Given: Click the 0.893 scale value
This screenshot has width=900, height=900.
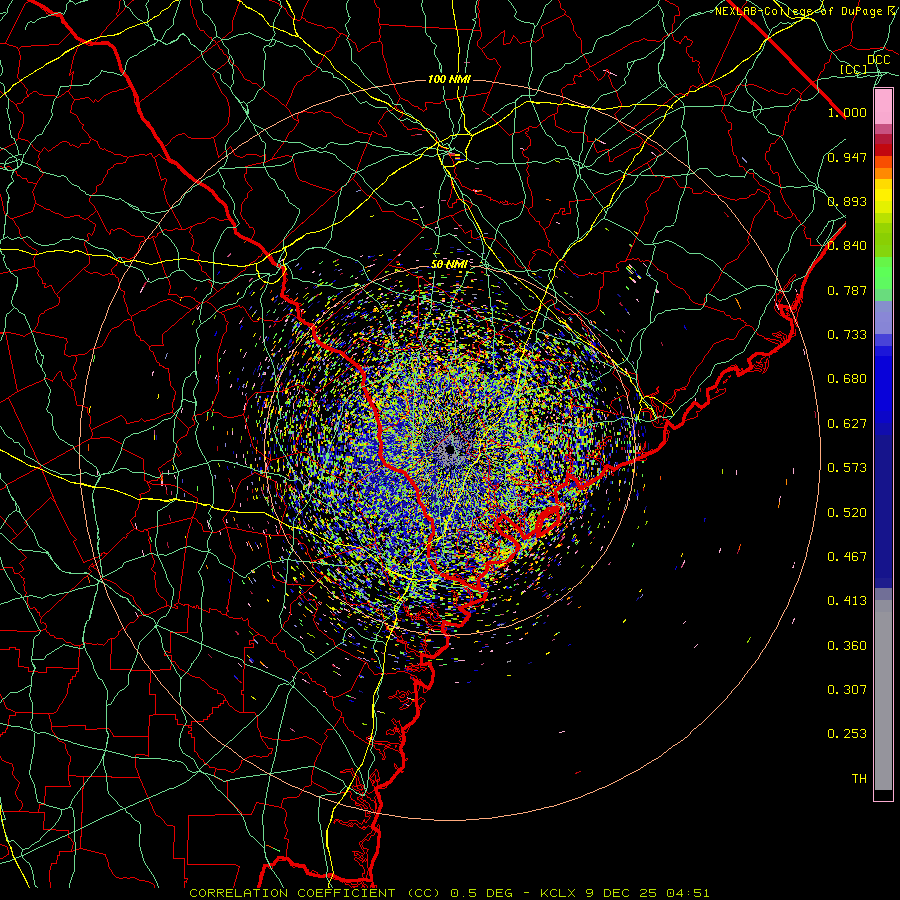Looking at the screenshot, I should click(847, 201).
